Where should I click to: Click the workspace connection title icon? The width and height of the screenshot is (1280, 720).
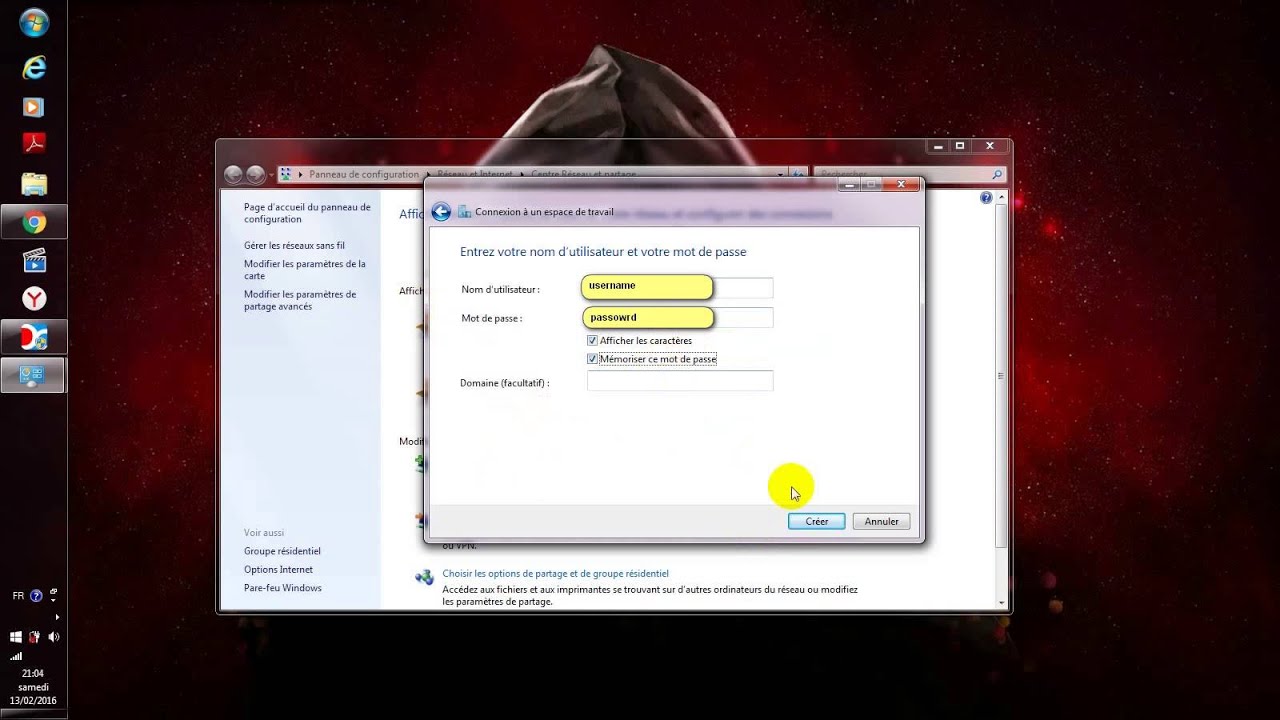tap(464, 212)
